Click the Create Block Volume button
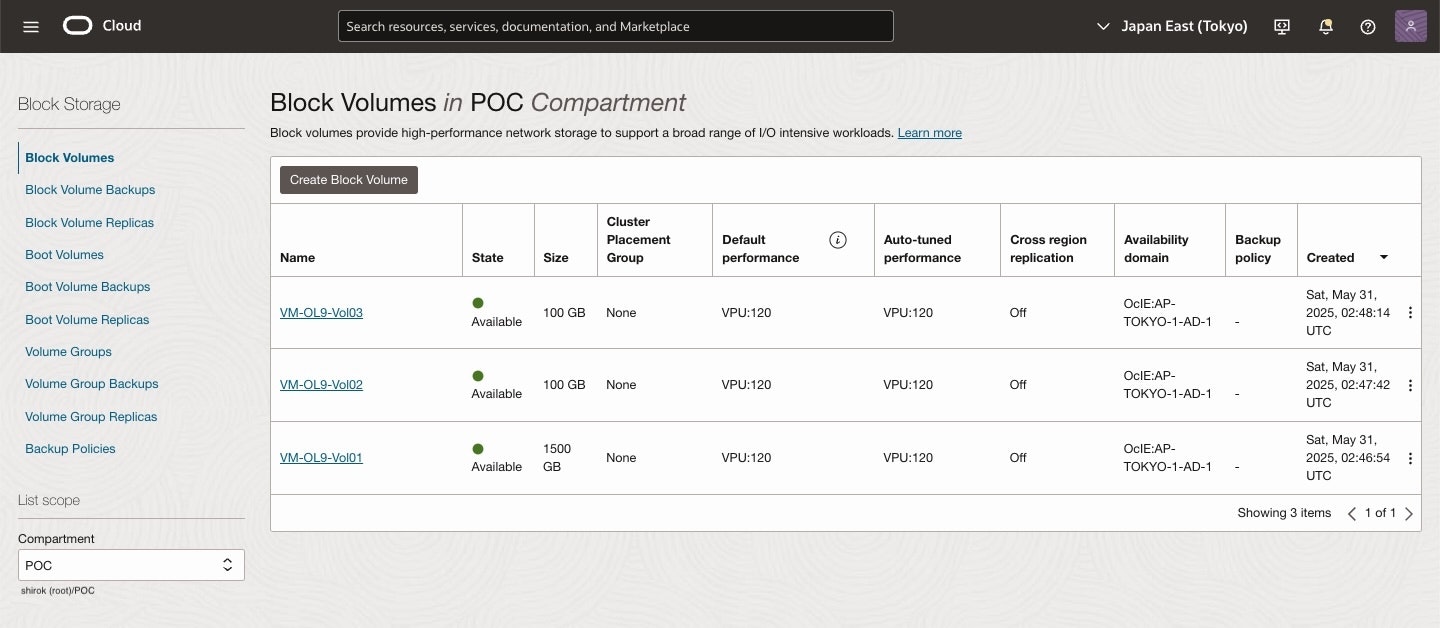This screenshot has width=1440, height=628. point(349,180)
